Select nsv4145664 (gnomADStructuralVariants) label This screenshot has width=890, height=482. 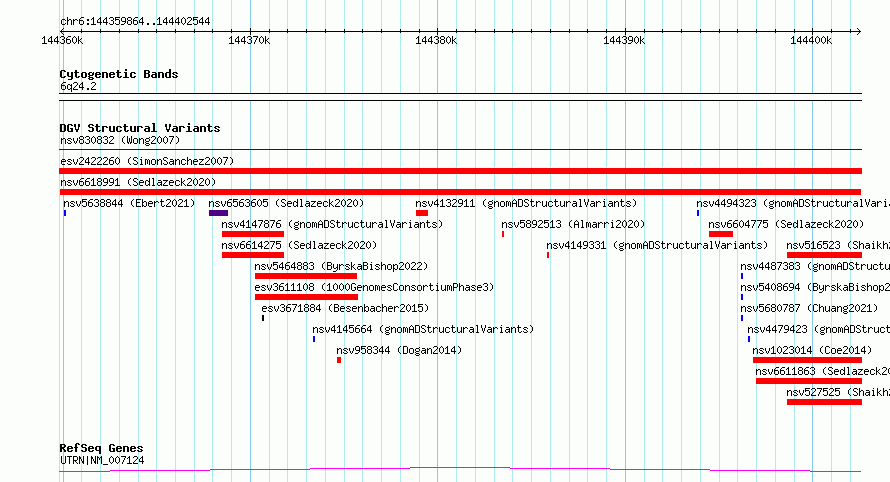click(x=423, y=329)
